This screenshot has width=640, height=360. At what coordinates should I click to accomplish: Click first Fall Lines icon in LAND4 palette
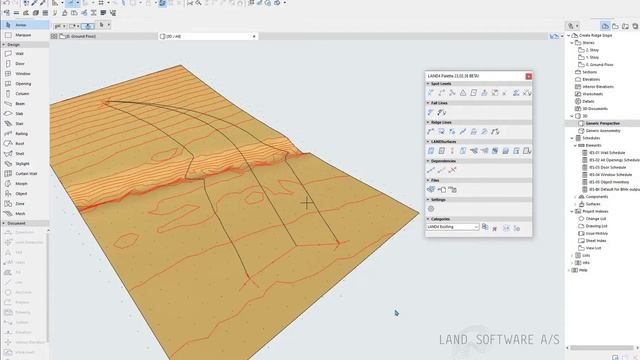(431, 112)
